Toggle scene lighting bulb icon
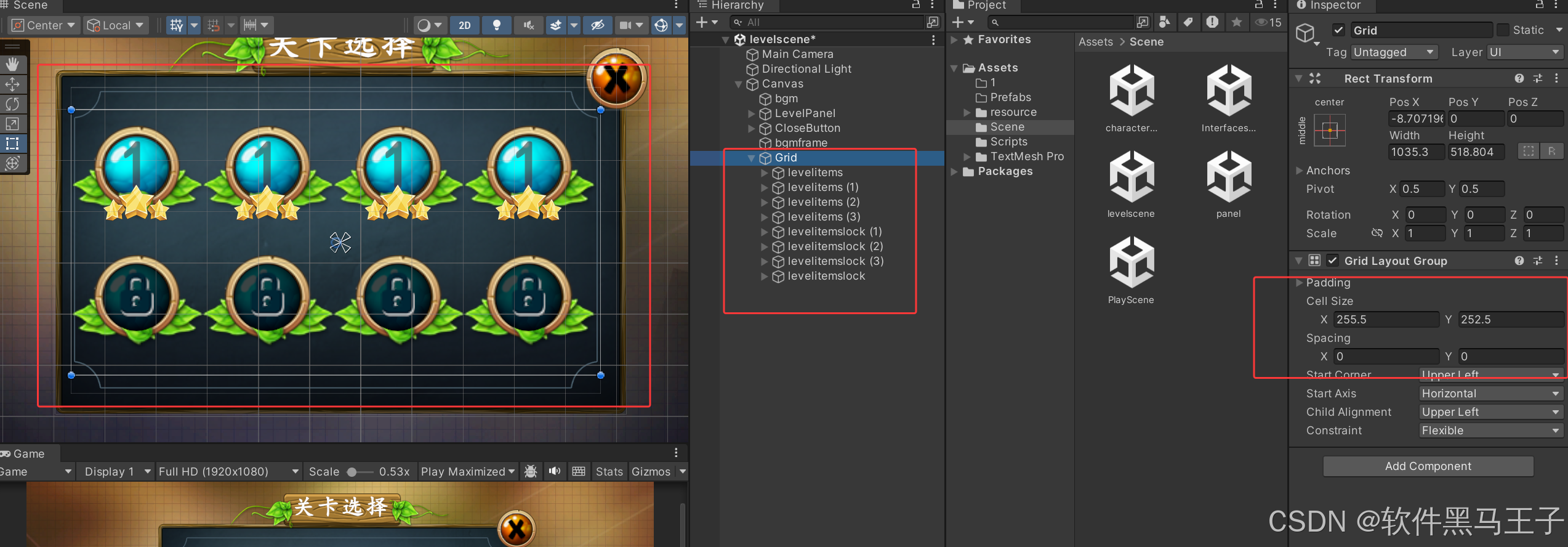The image size is (1568, 547). pyautogui.click(x=497, y=25)
